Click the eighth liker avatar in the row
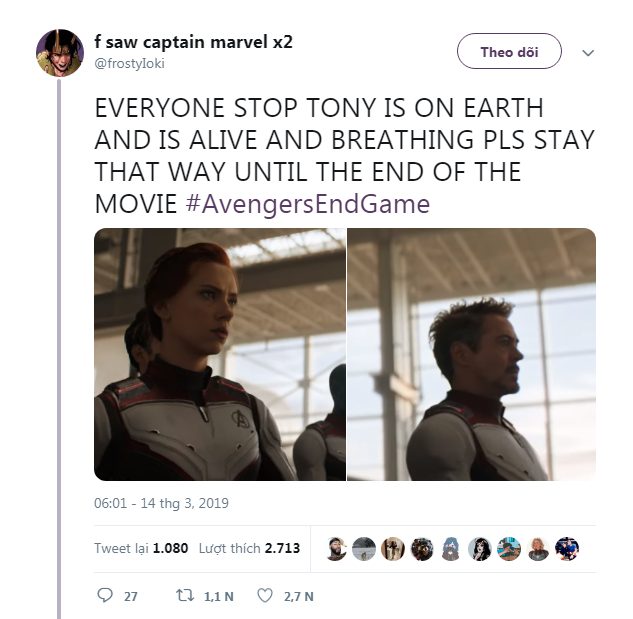 (x=538, y=548)
